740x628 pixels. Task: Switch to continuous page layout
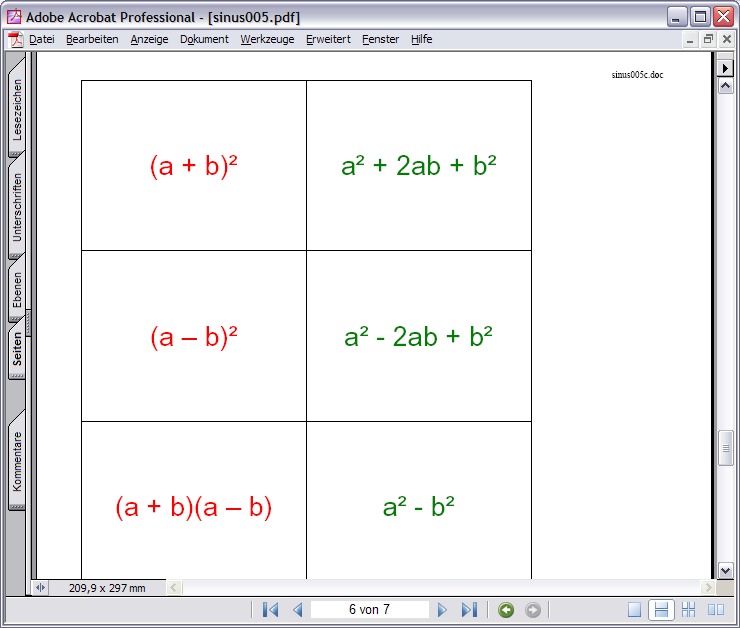coord(661,610)
